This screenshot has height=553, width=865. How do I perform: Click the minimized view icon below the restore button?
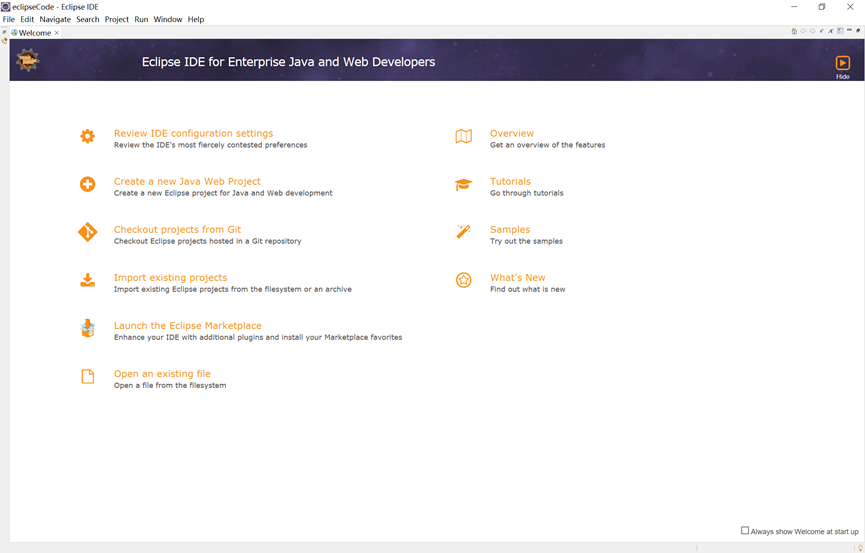tap(4, 41)
